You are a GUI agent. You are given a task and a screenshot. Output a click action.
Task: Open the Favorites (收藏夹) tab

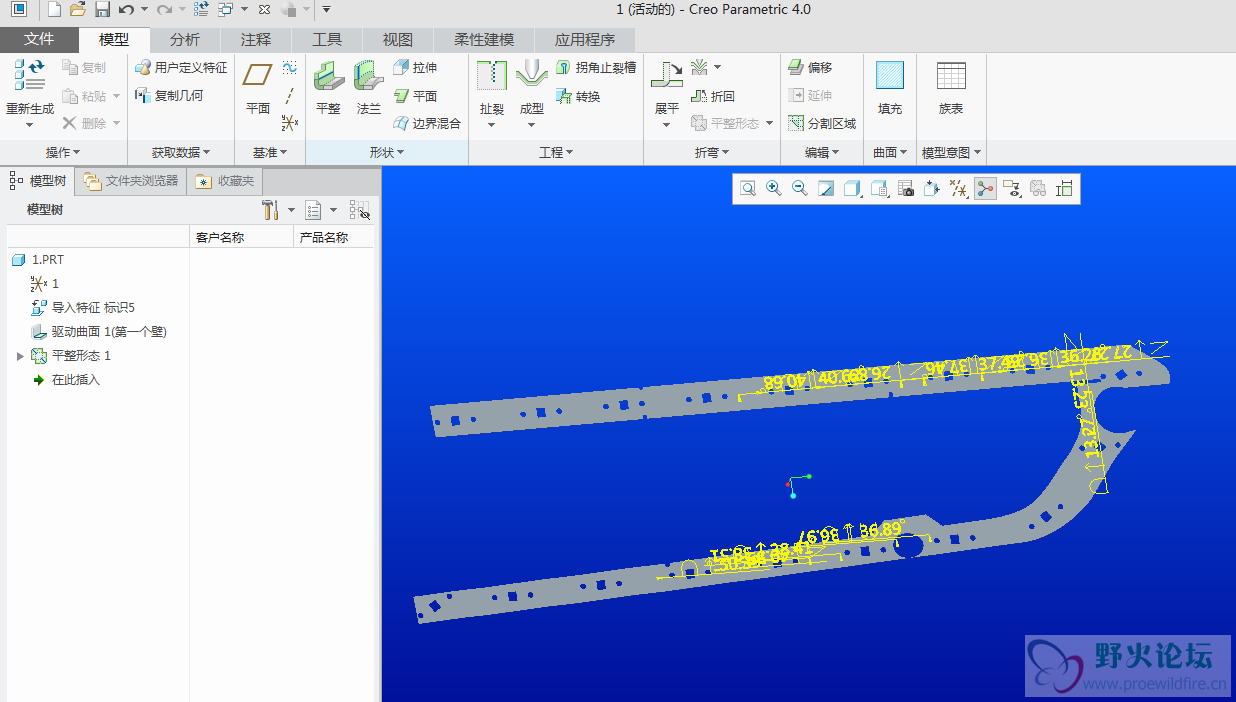click(225, 181)
